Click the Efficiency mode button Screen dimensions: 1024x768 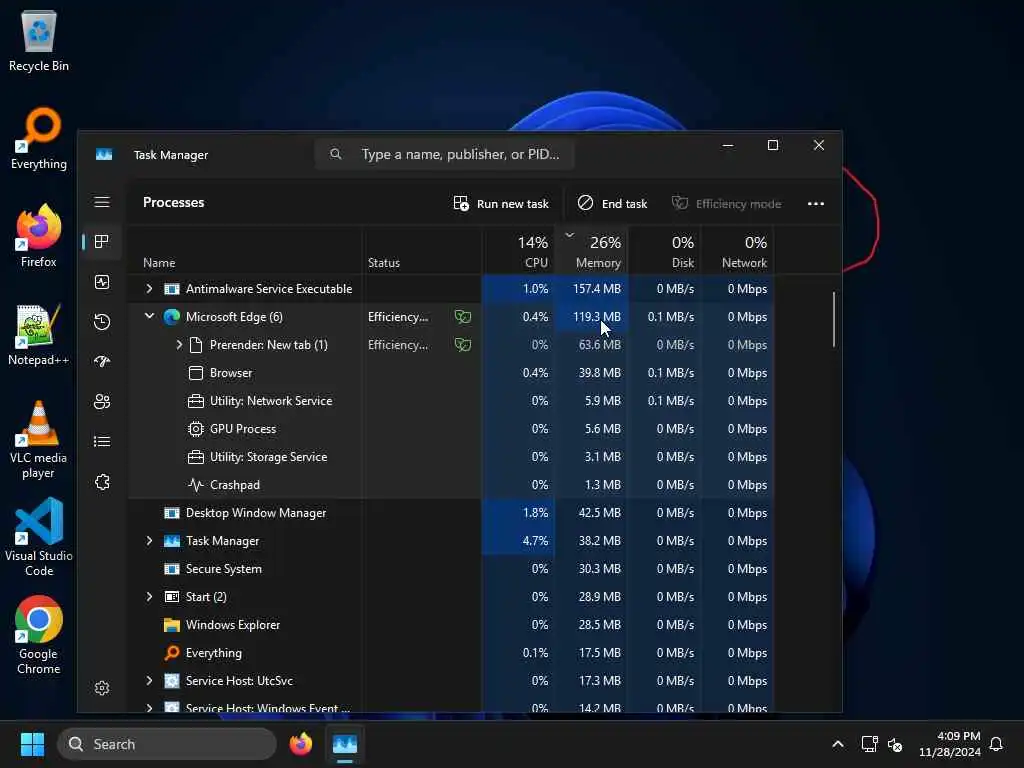726,204
